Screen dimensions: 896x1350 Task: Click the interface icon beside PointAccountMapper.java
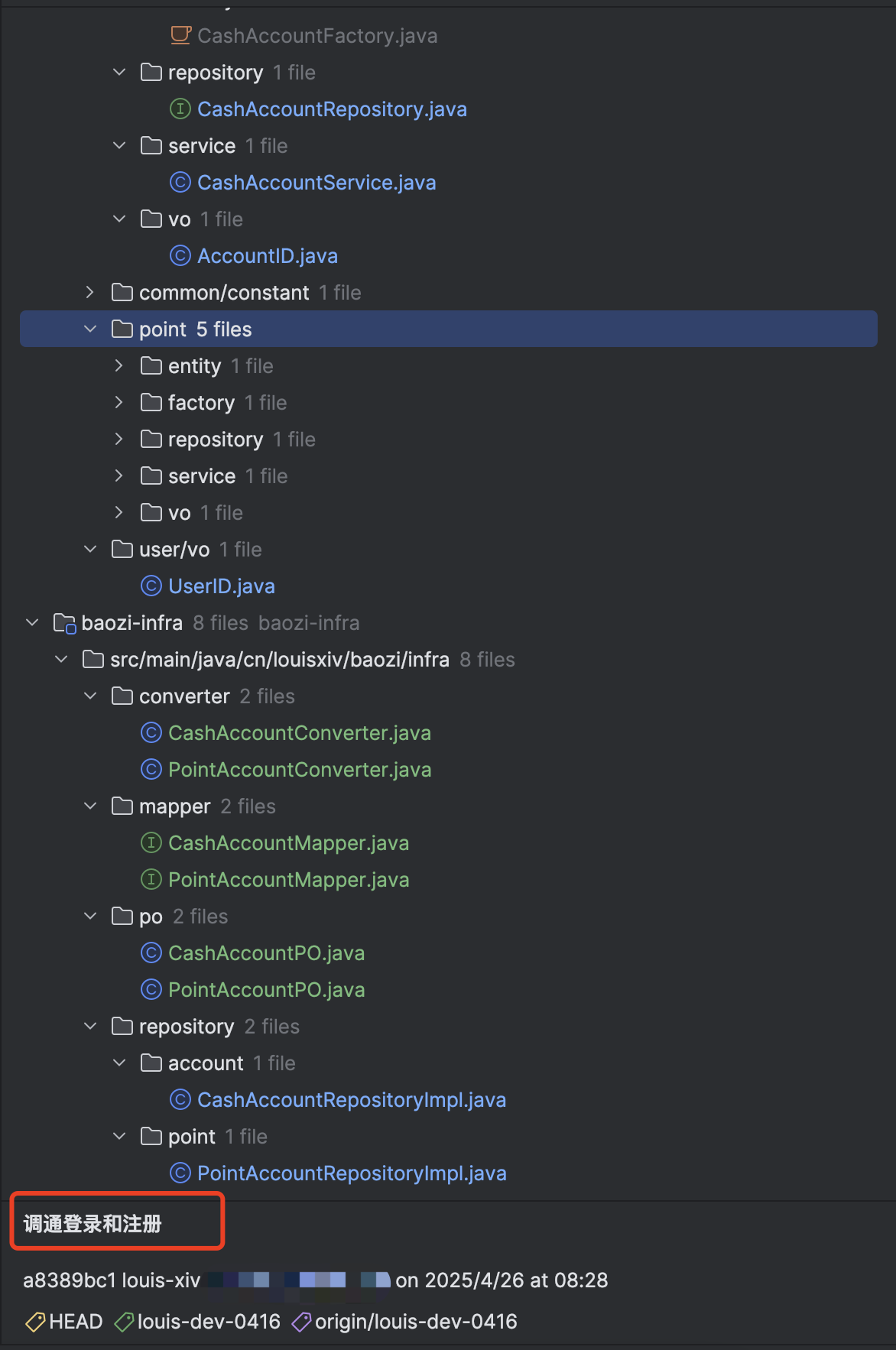151,880
